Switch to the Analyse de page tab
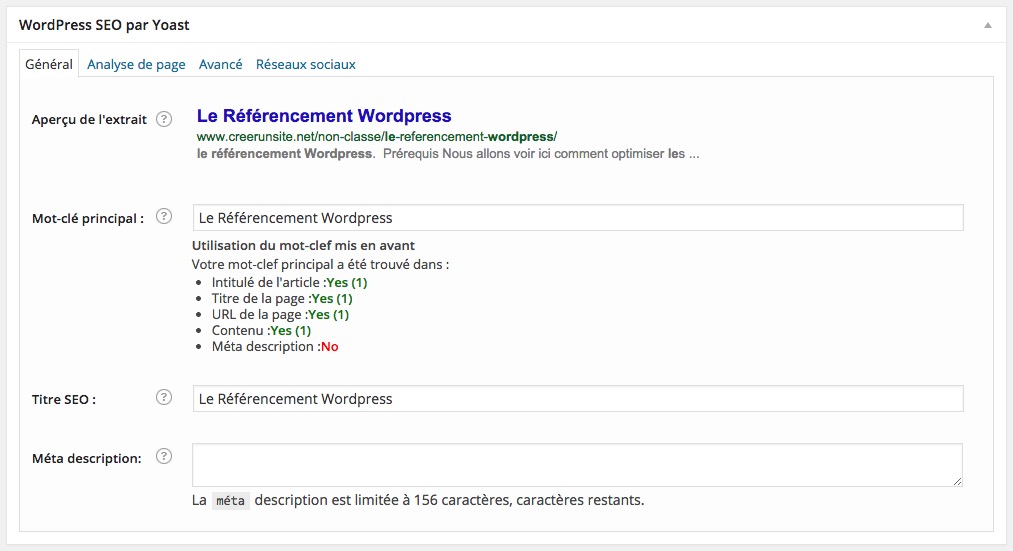The image size is (1013, 551). point(136,65)
